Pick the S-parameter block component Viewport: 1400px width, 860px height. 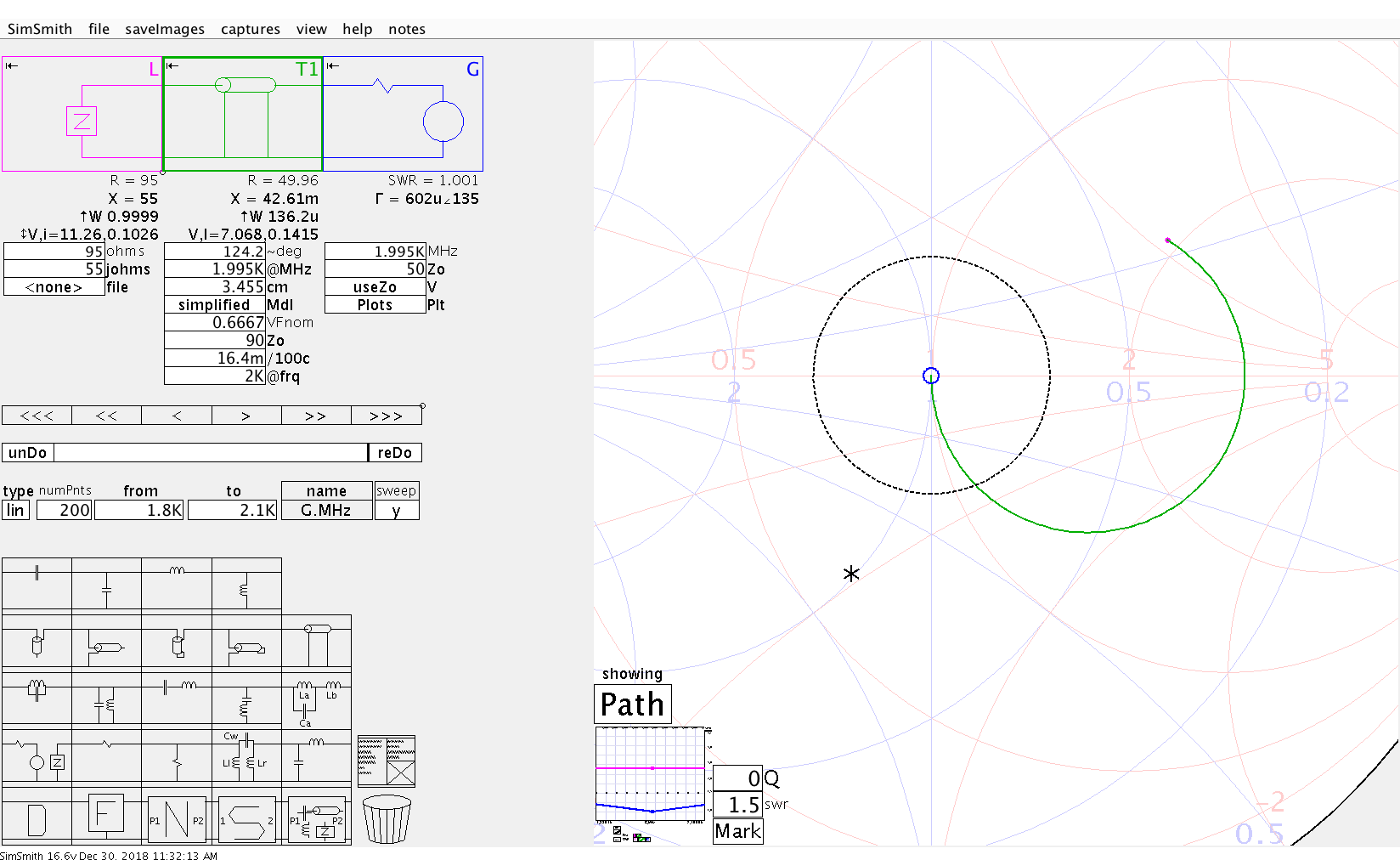[246, 819]
